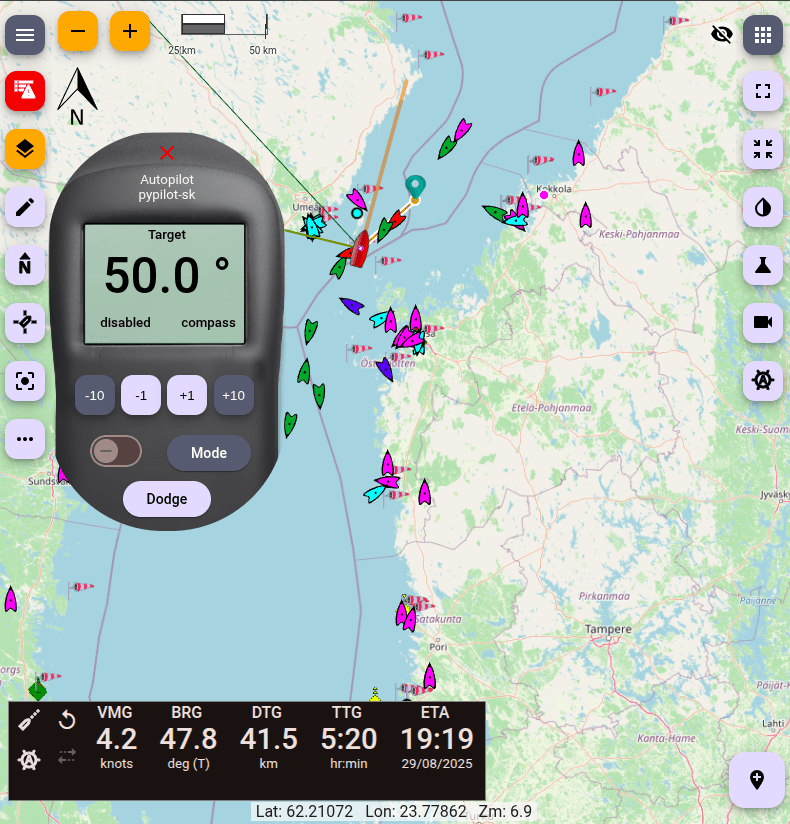Open the hamburger main menu

tap(25, 35)
